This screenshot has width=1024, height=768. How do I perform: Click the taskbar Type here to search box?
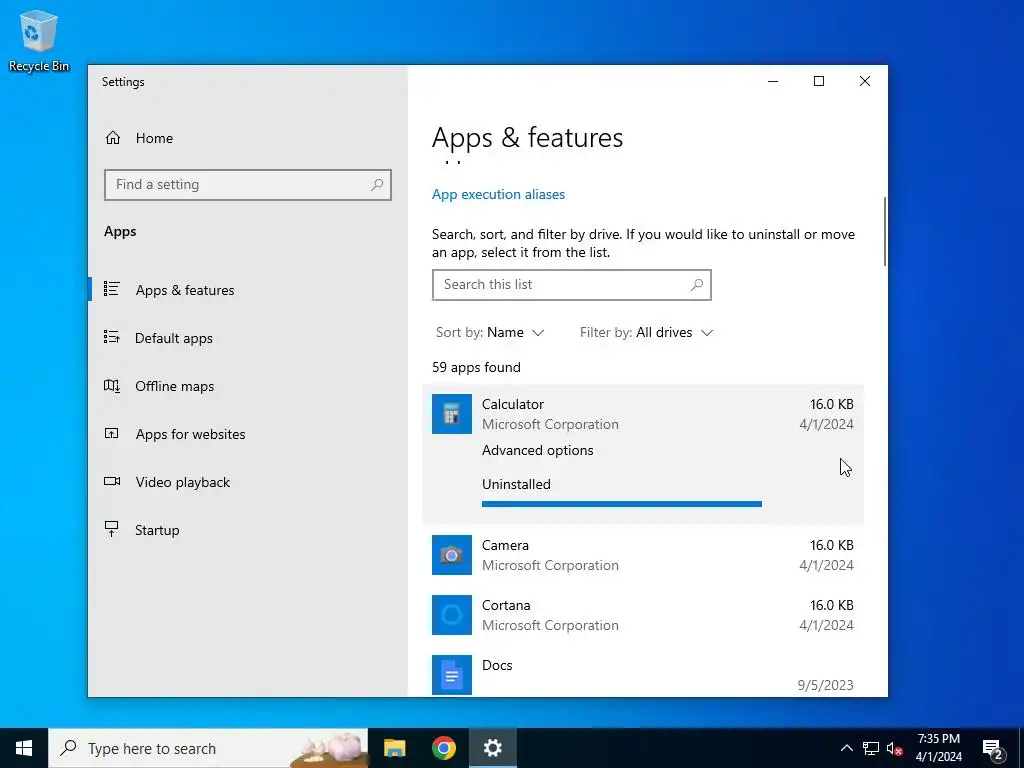pyautogui.click(x=208, y=748)
